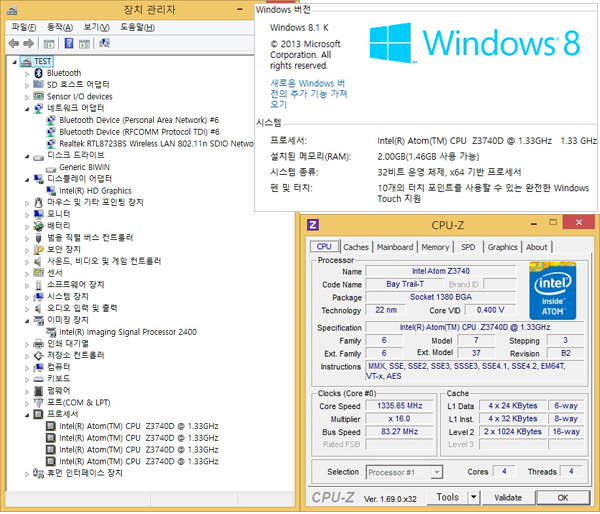Open the 보기(V) menu
The height and width of the screenshot is (514, 600).
96,27
